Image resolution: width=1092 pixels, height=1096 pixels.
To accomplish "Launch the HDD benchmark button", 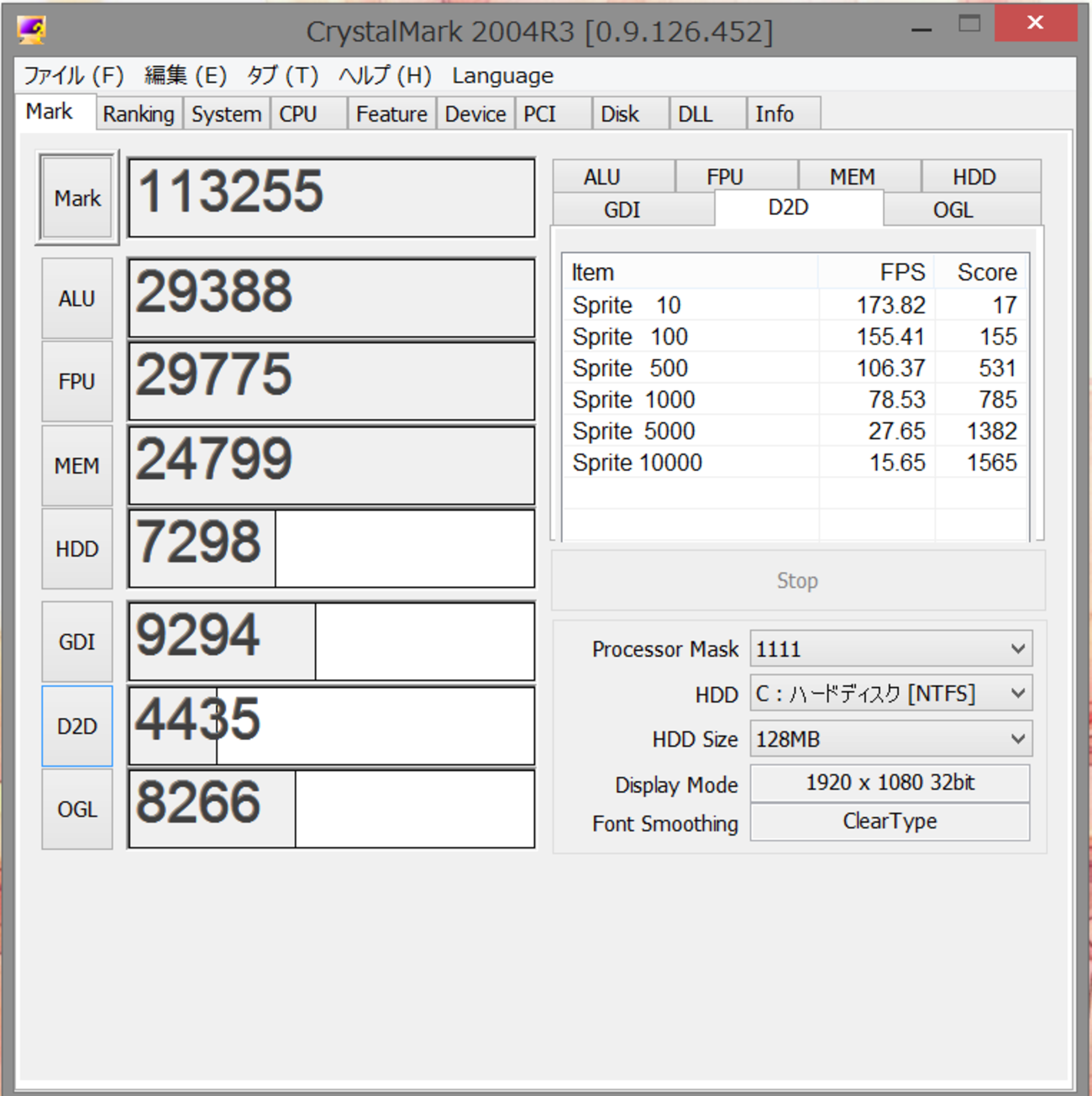I will tap(77, 549).
